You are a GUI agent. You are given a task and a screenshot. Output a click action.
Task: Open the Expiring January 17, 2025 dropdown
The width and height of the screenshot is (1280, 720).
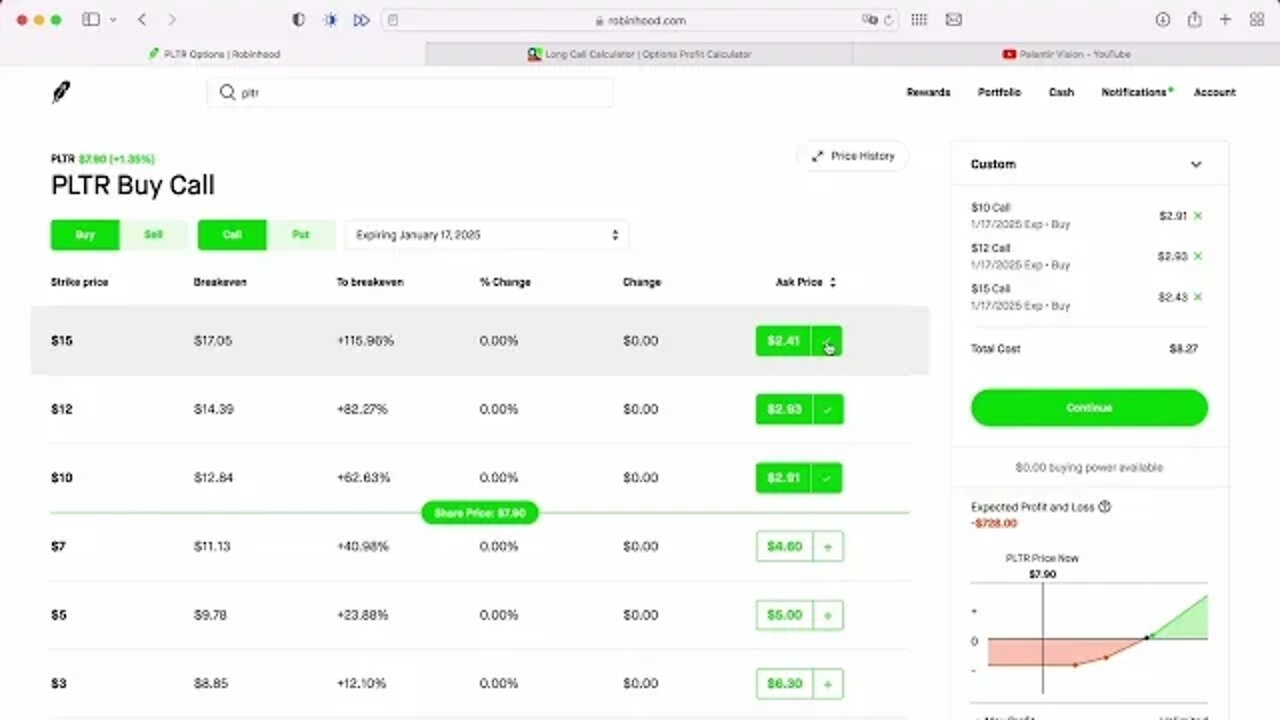coord(487,235)
